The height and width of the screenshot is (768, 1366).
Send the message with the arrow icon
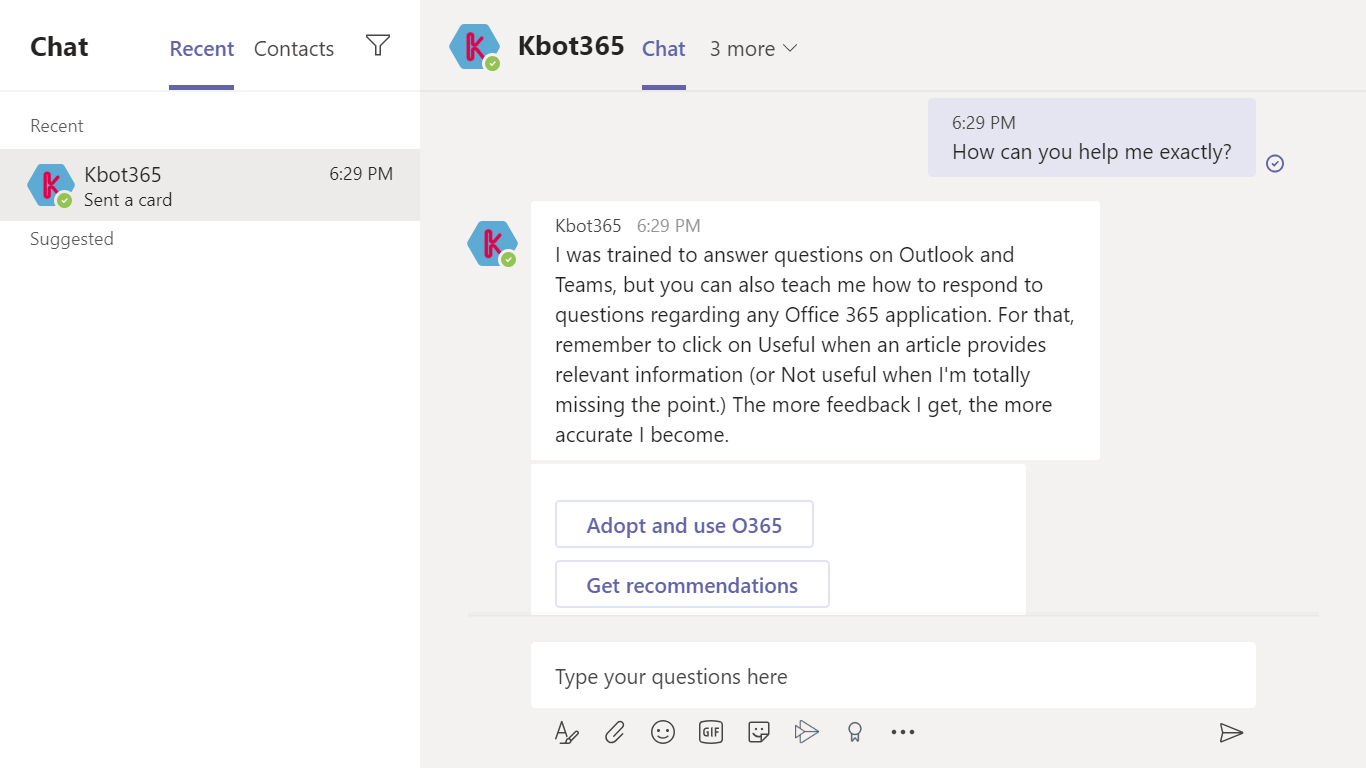(1231, 733)
